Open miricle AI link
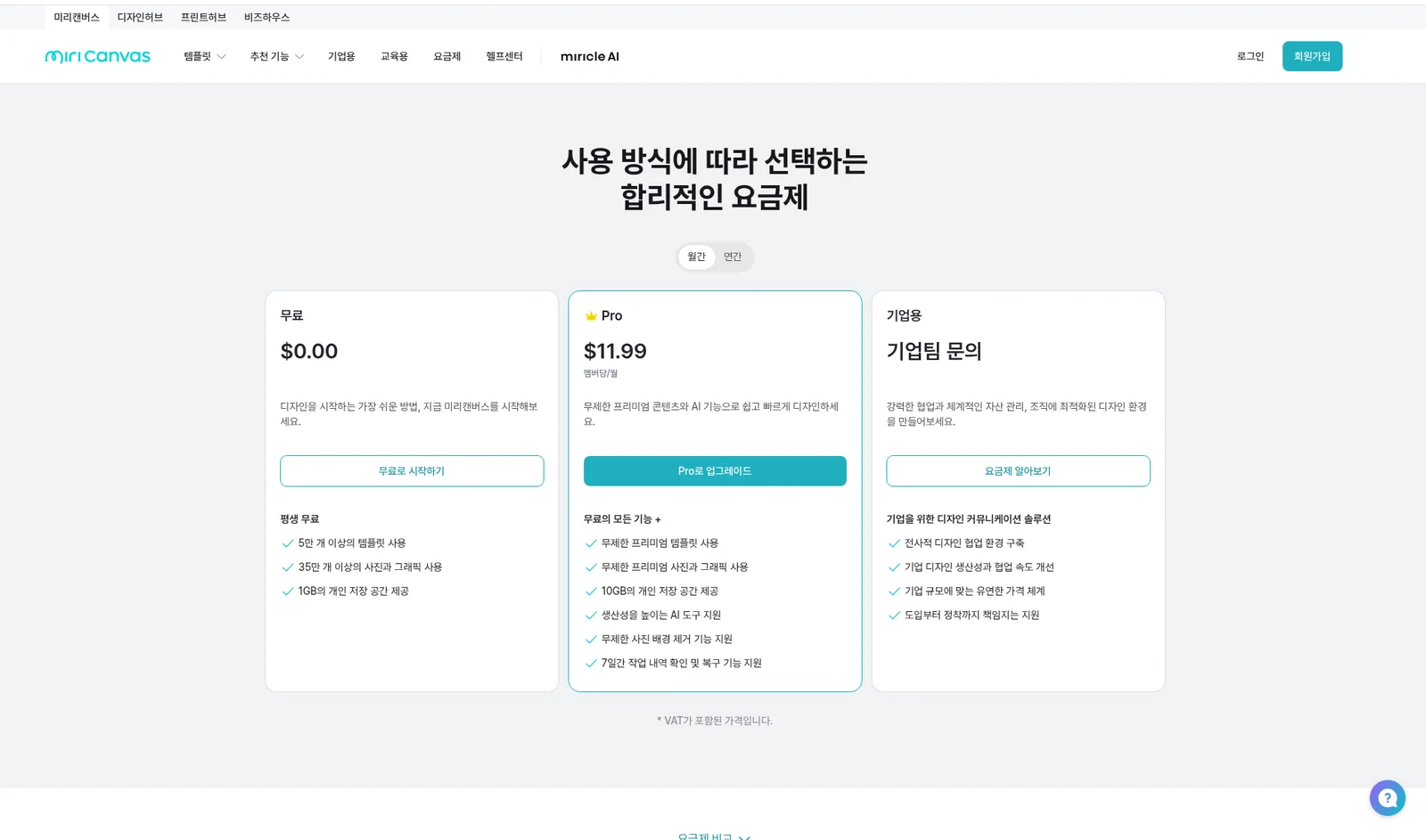1426x840 pixels. pyautogui.click(x=590, y=56)
